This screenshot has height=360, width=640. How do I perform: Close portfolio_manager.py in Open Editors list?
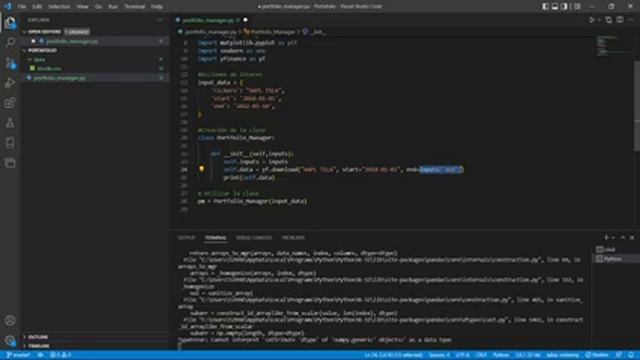pos(33,41)
